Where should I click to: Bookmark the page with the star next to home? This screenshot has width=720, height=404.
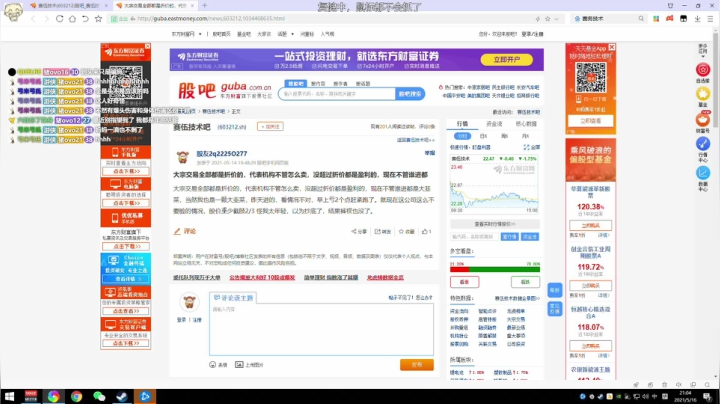[98, 19]
